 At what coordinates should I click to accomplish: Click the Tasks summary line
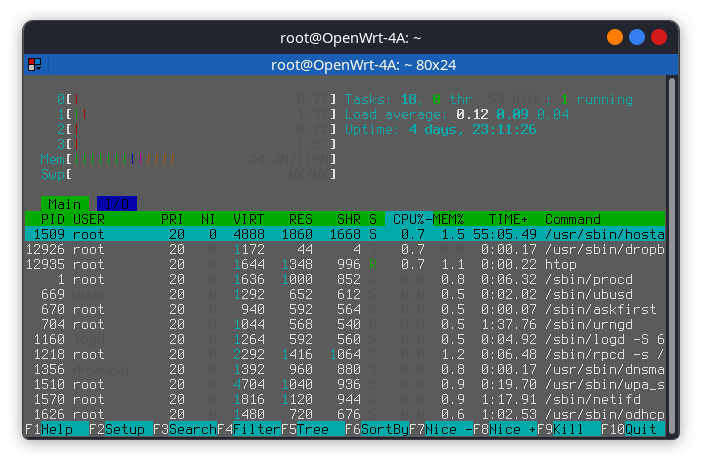(489, 99)
